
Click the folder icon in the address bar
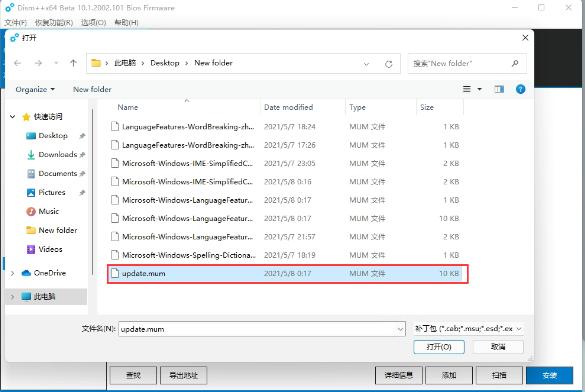(96, 63)
